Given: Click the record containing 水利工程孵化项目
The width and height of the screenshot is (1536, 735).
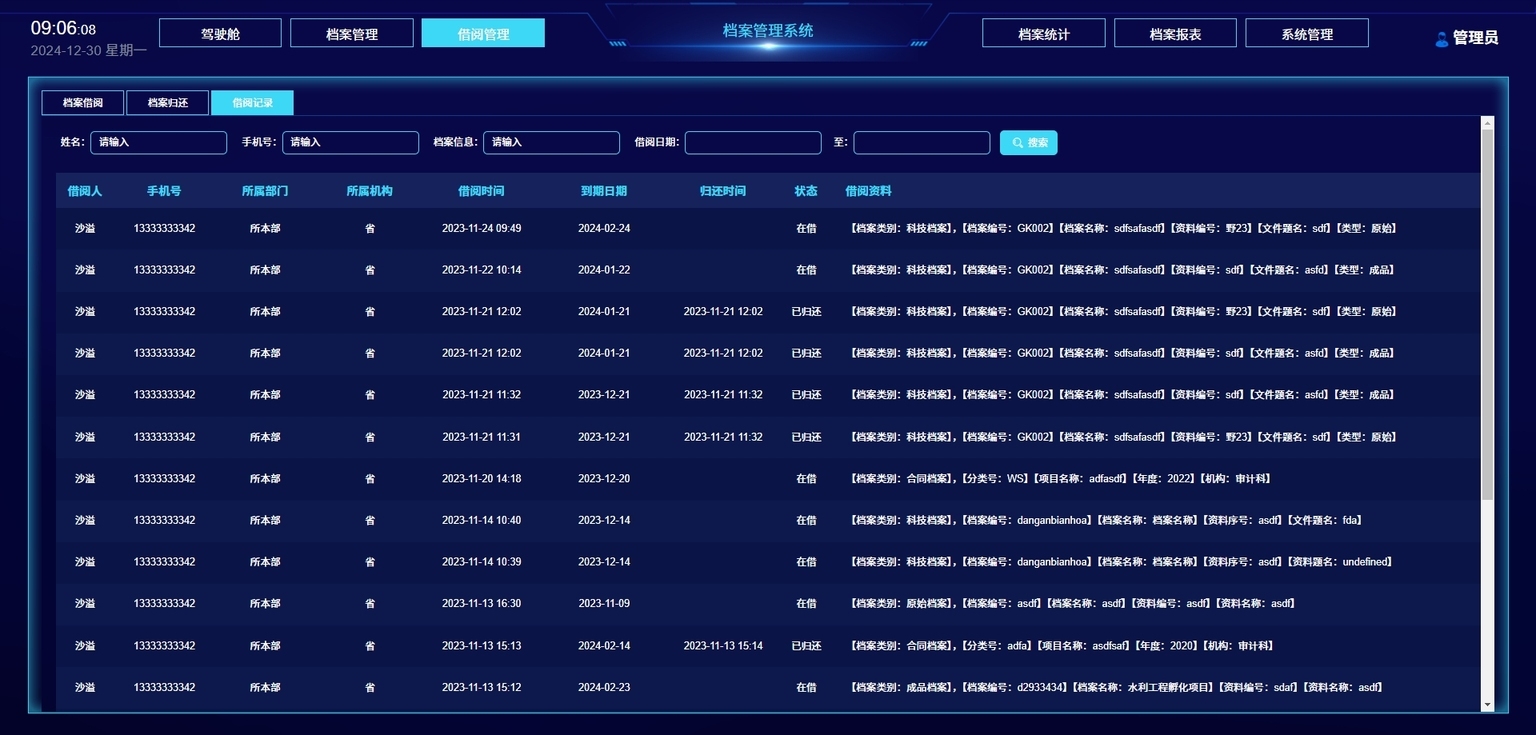Looking at the screenshot, I should point(768,688).
